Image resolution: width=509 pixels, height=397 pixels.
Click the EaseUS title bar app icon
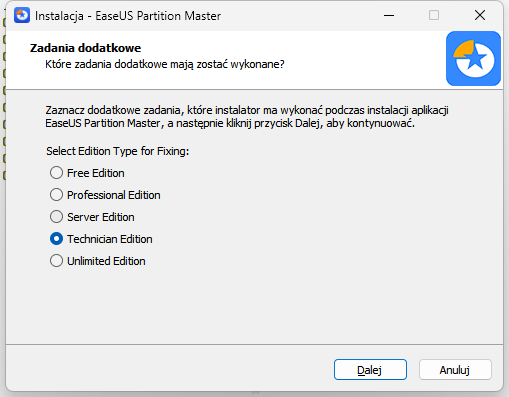tap(22, 15)
